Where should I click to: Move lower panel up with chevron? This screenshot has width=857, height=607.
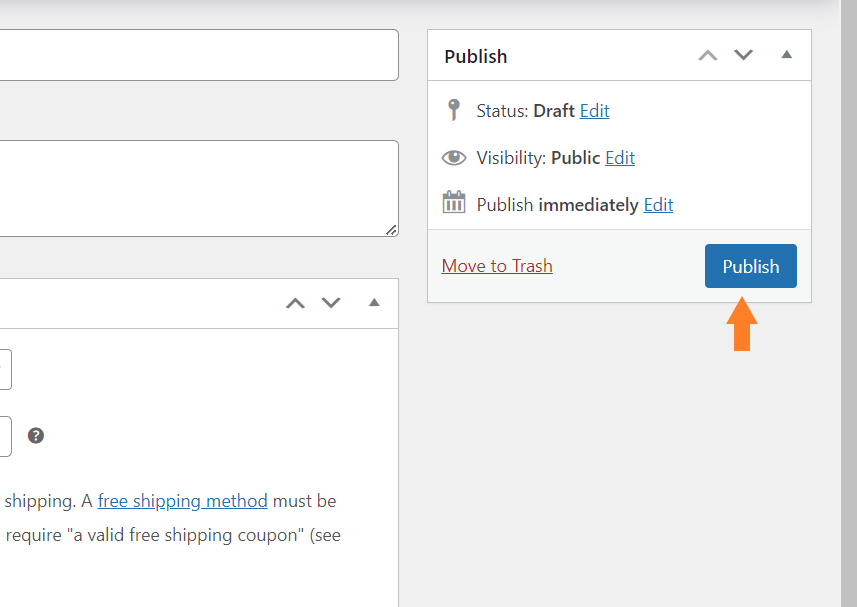(296, 303)
